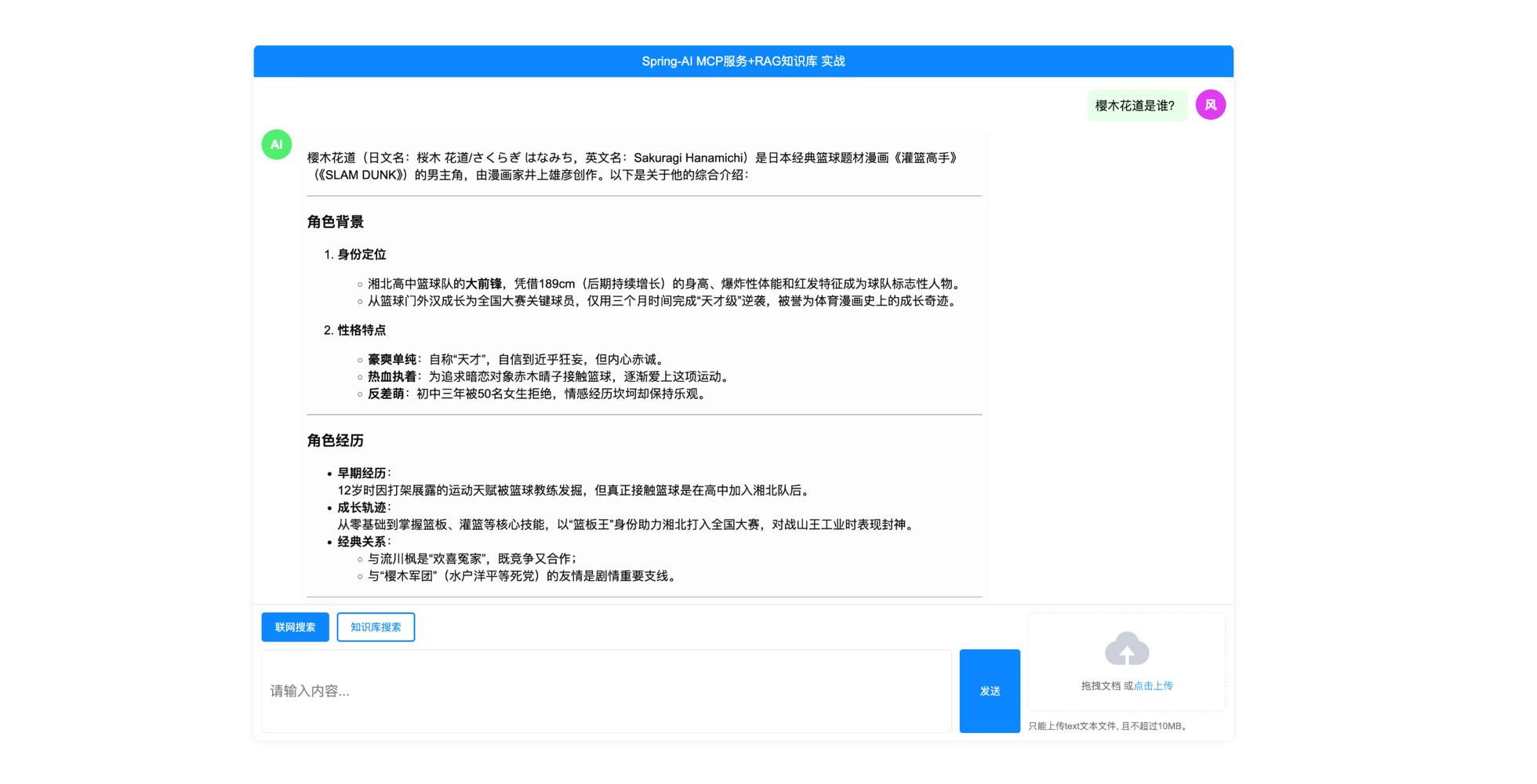Image resolution: width=1537 pixels, height=784 pixels.
Task: Click the sentence starting 12岁时因打架
Action: (575, 490)
